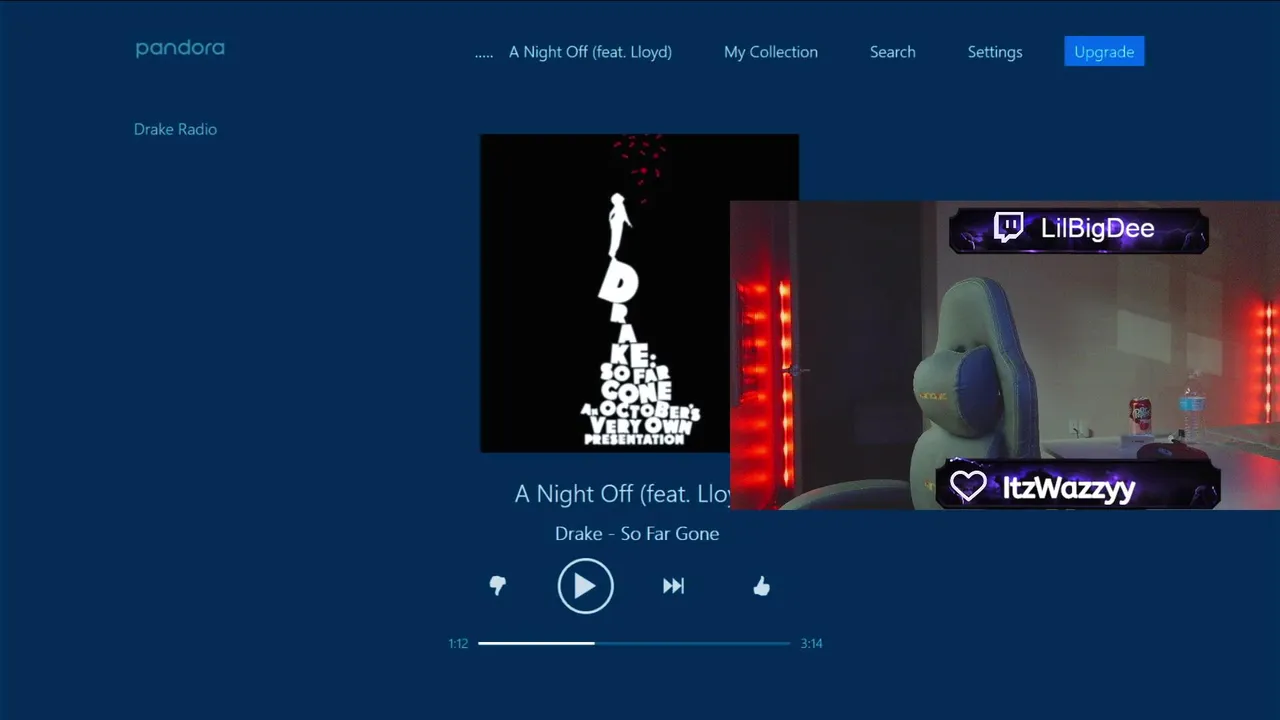Click the heart icon next to ItzWazzyy
1280x720 pixels.
[968, 486]
